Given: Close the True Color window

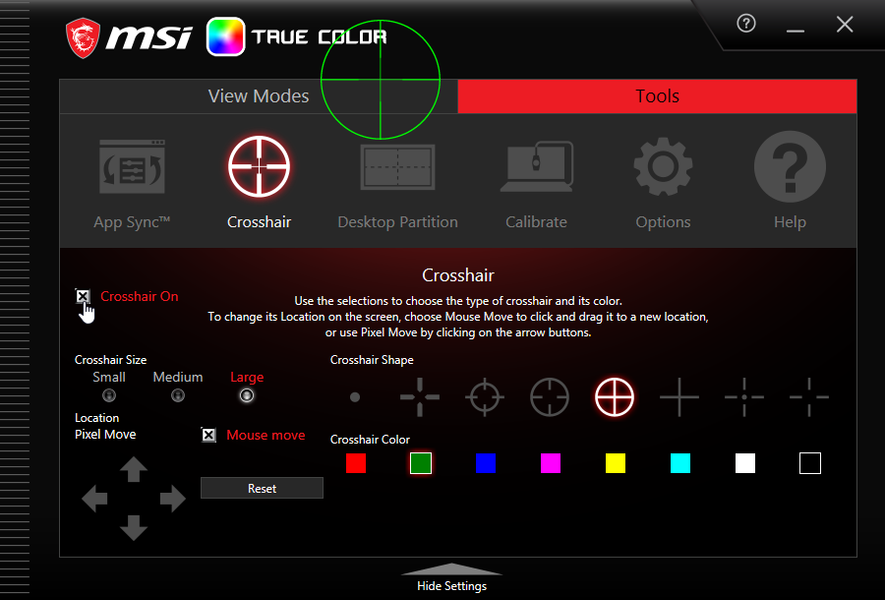Looking at the screenshot, I should [845, 24].
